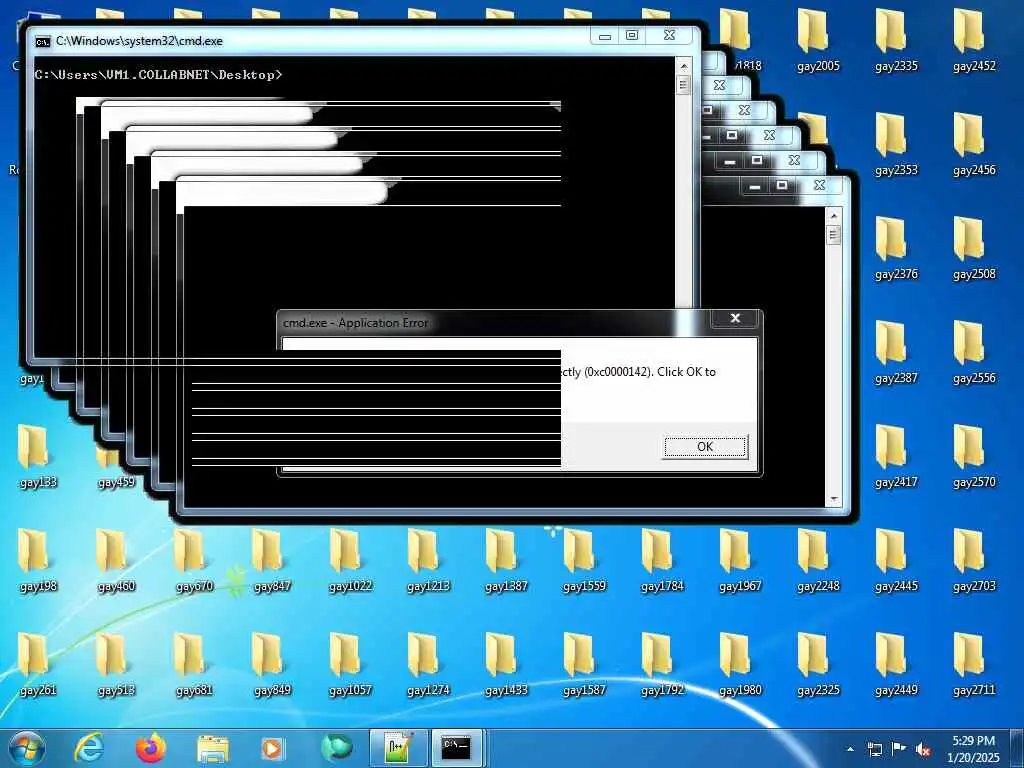Select the gay847 folder
Screen dimensions: 1024x768
click(x=272, y=560)
